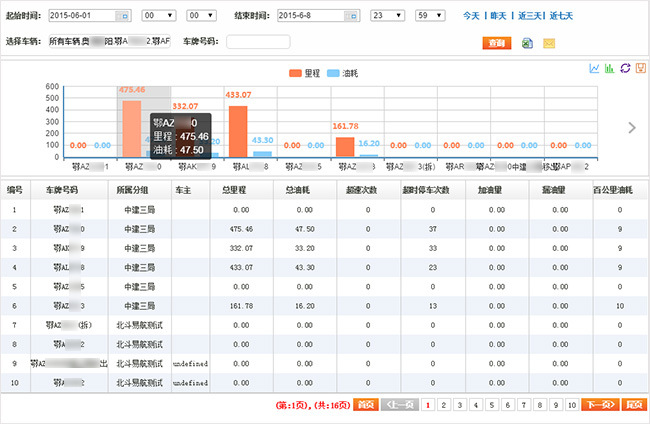Image resolution: width=650 pixels, height=424 pixels.
Task: Go to page 2
Action: 444,405
